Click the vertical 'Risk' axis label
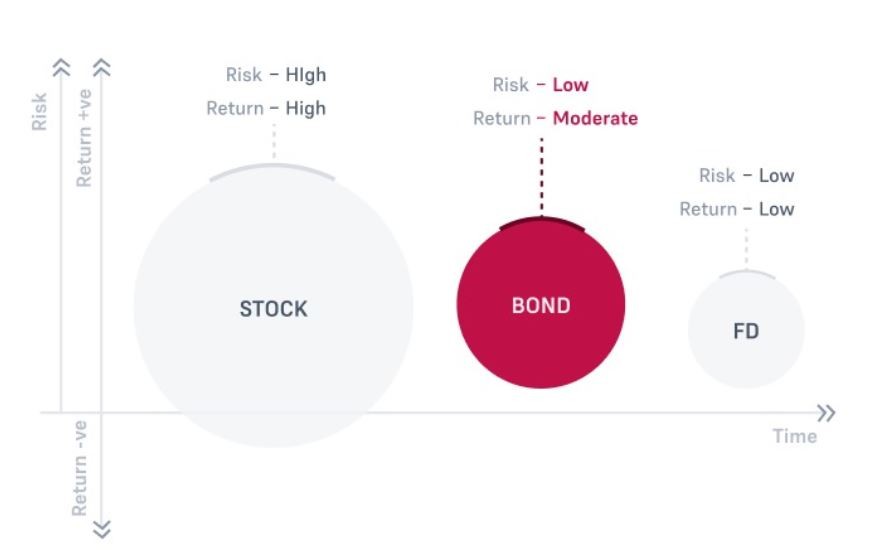871x550 pixels. [x=39, y=112]
